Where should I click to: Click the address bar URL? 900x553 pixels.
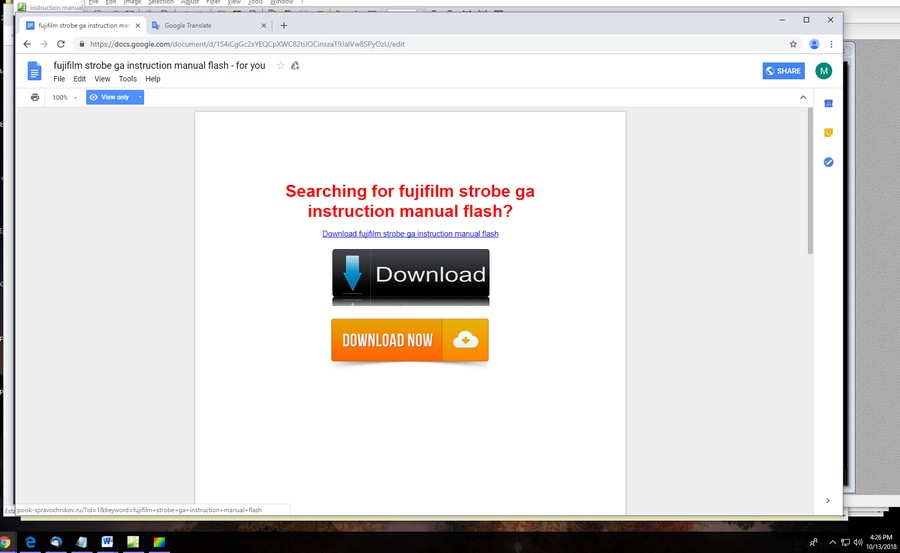coord(247,44)
